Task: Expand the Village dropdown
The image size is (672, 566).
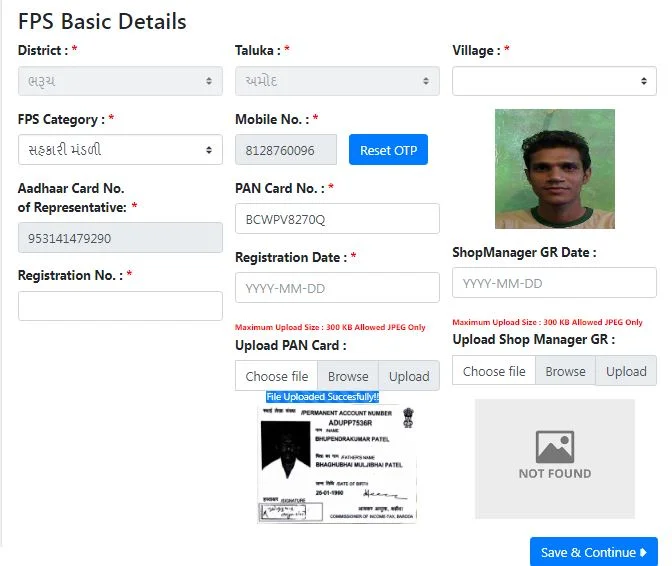Action: (554, 81)
